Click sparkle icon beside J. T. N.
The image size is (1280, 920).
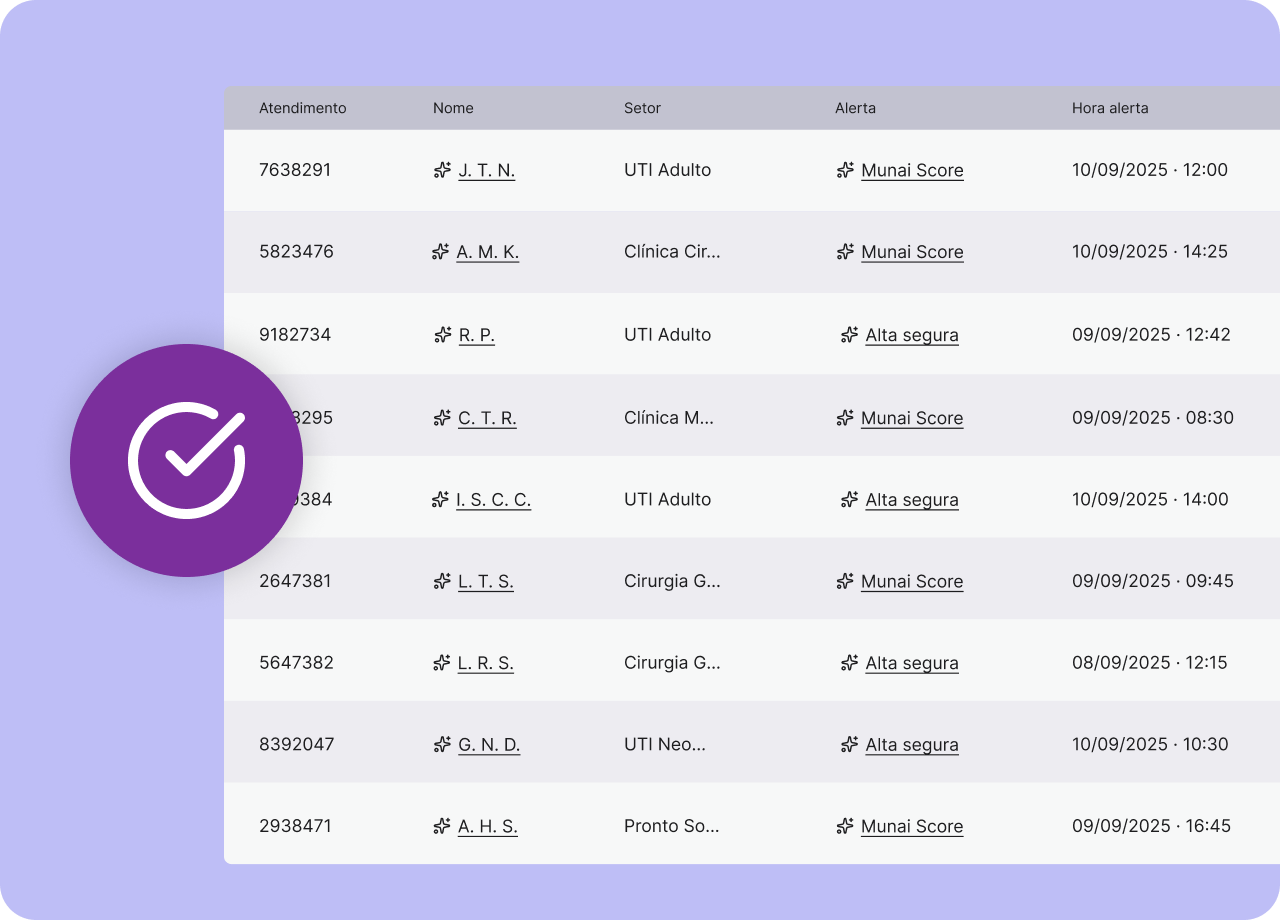pyautogui.click(x=442, y=170)
